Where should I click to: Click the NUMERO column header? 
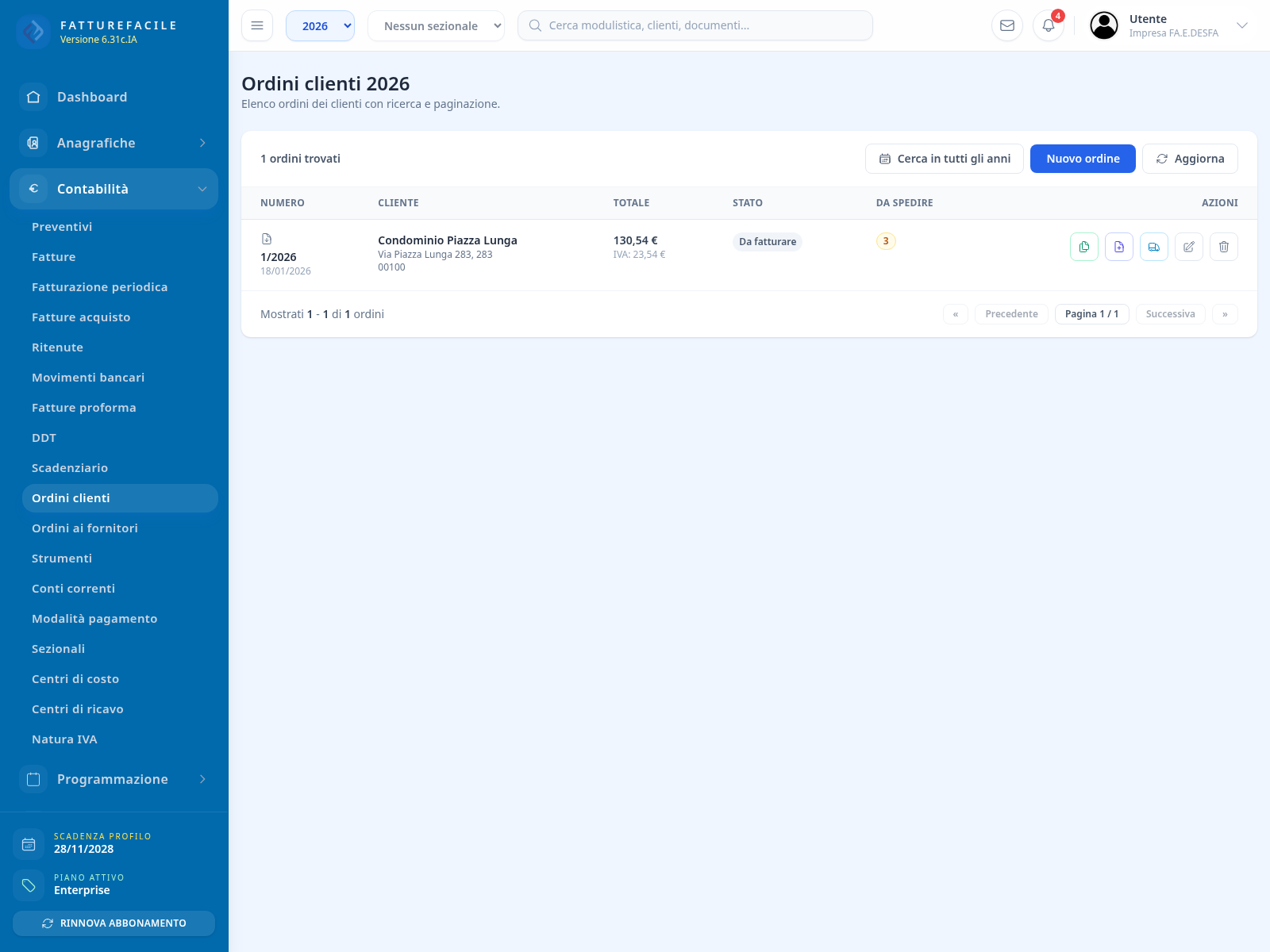point(283,203)
